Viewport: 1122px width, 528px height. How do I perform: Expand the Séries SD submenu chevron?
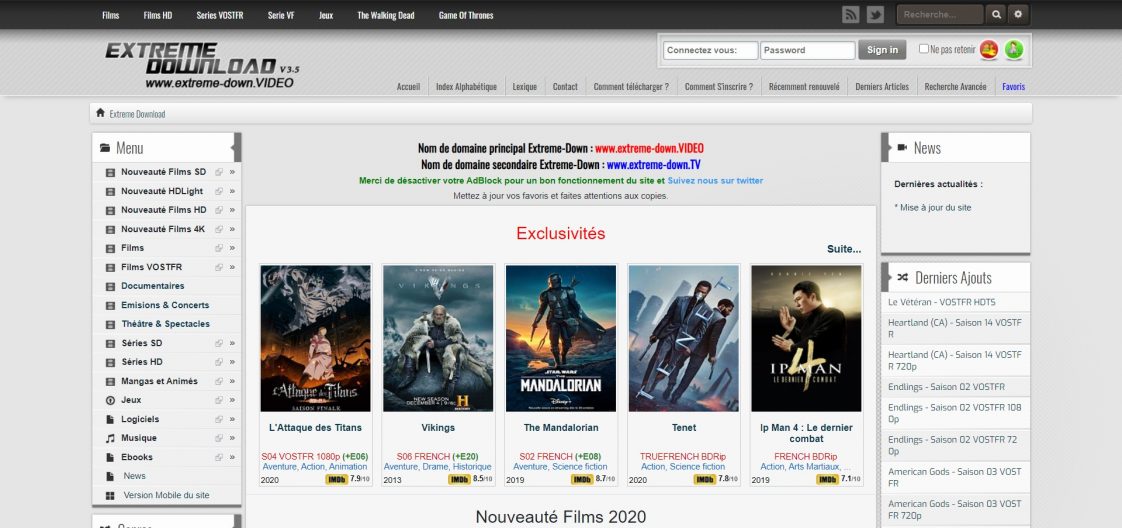click(x=232, y=343)
